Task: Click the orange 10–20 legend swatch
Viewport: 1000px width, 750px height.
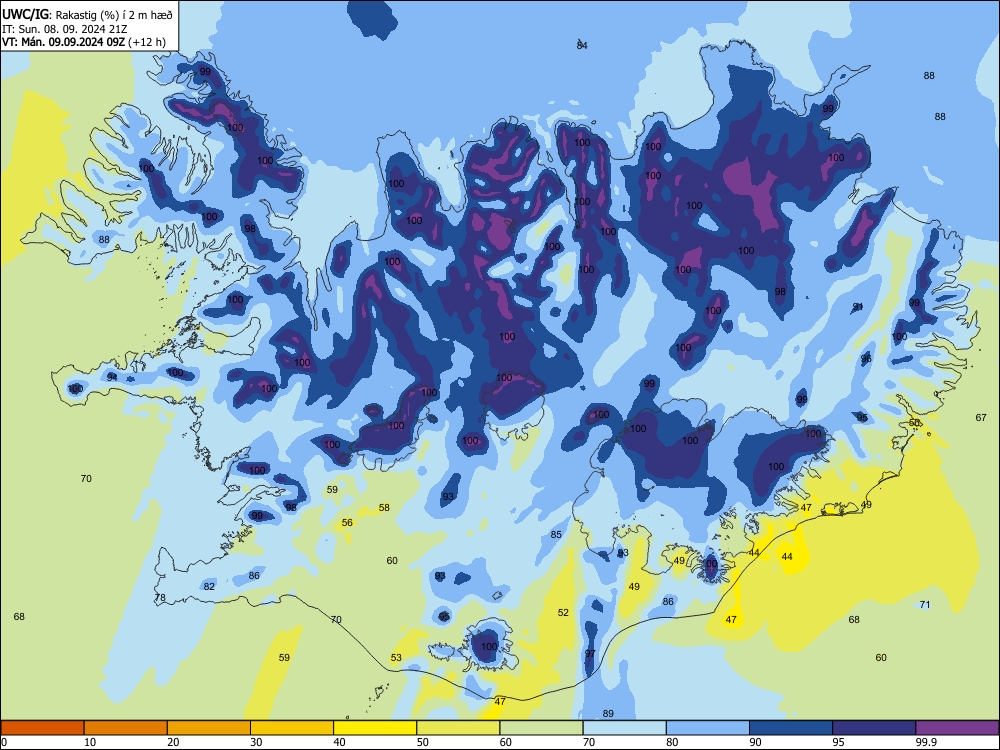Action: (126, 728)
